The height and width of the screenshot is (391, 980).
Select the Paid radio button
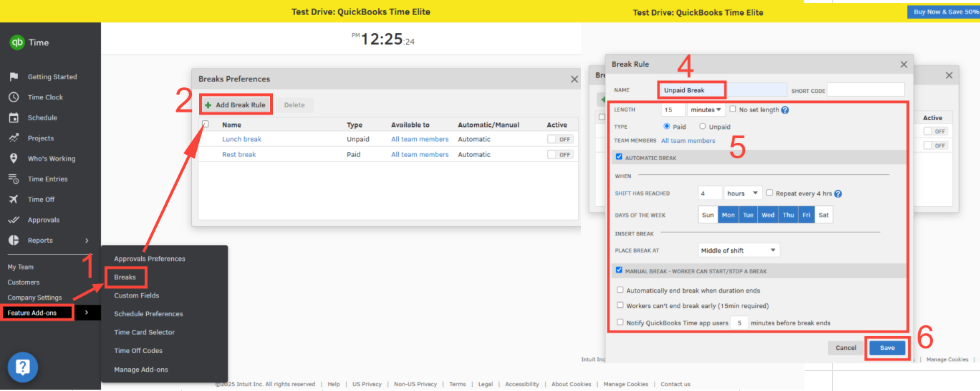click(x=666, y=126)
